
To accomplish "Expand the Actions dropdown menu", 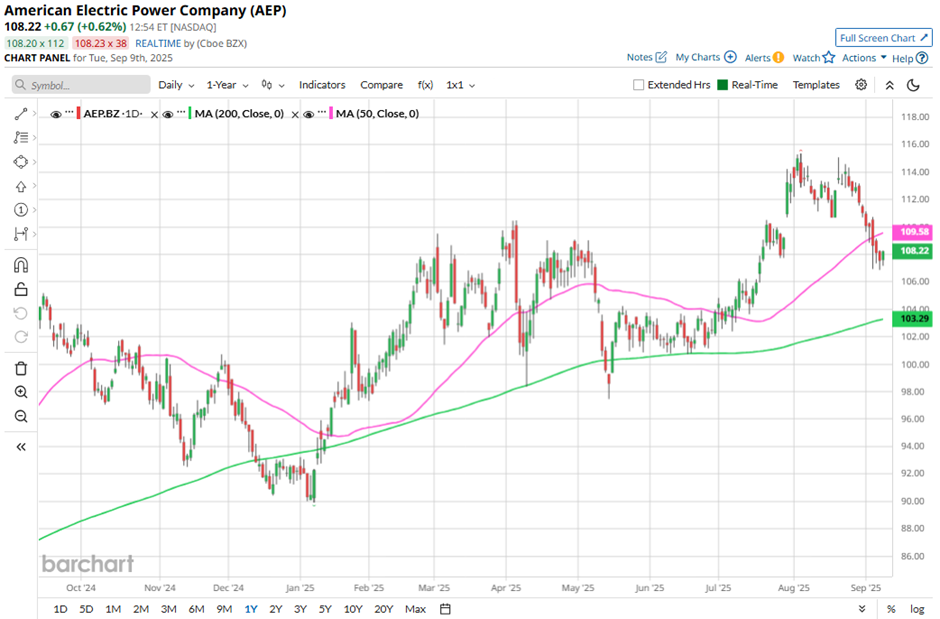I will [x=864, y=58].
